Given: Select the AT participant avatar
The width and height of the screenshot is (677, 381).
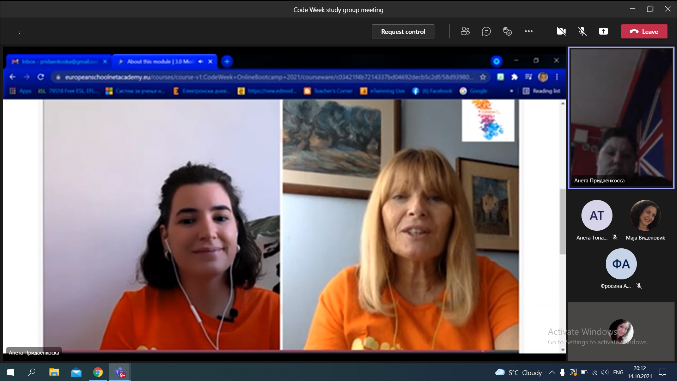Looking at the screenshot, I should coord(597,215).
